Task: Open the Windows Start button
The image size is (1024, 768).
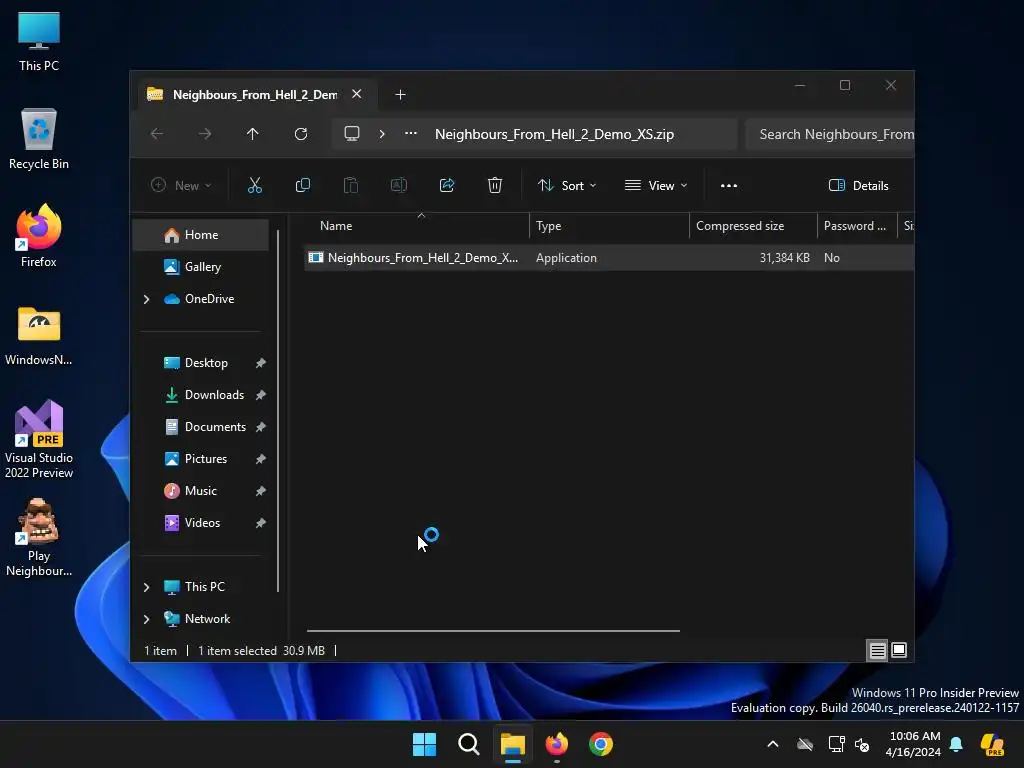Action: click(x=424, y=744)
